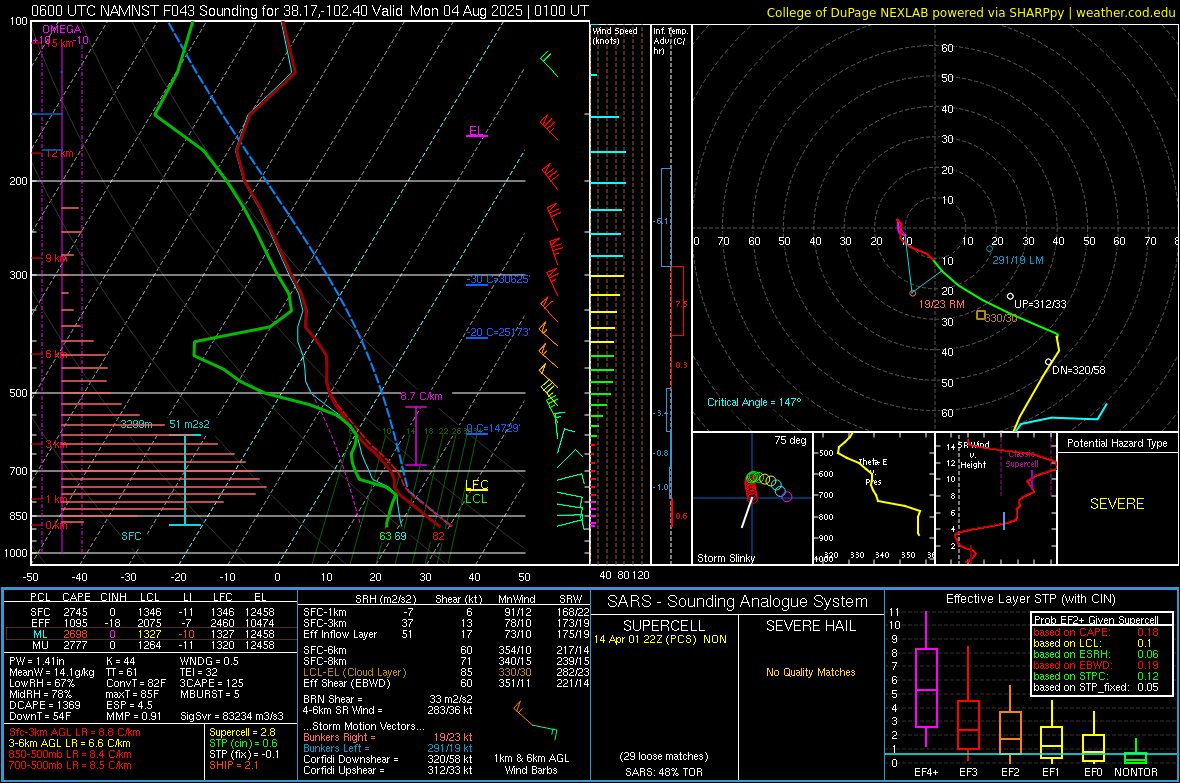Click the Critical Angle = 147° text
Viewport: 1180px width, 783px height.
pos(754,402)
